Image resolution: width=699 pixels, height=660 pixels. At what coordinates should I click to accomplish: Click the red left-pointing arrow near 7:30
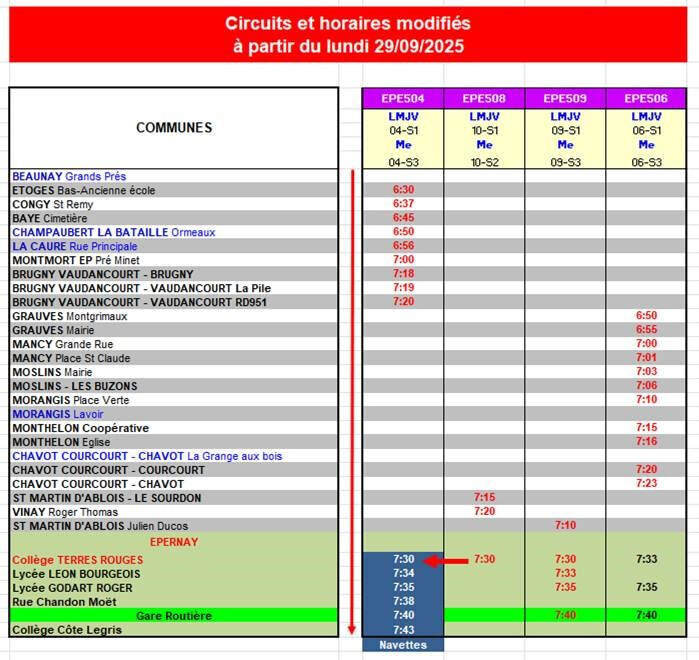pos(447,560)
